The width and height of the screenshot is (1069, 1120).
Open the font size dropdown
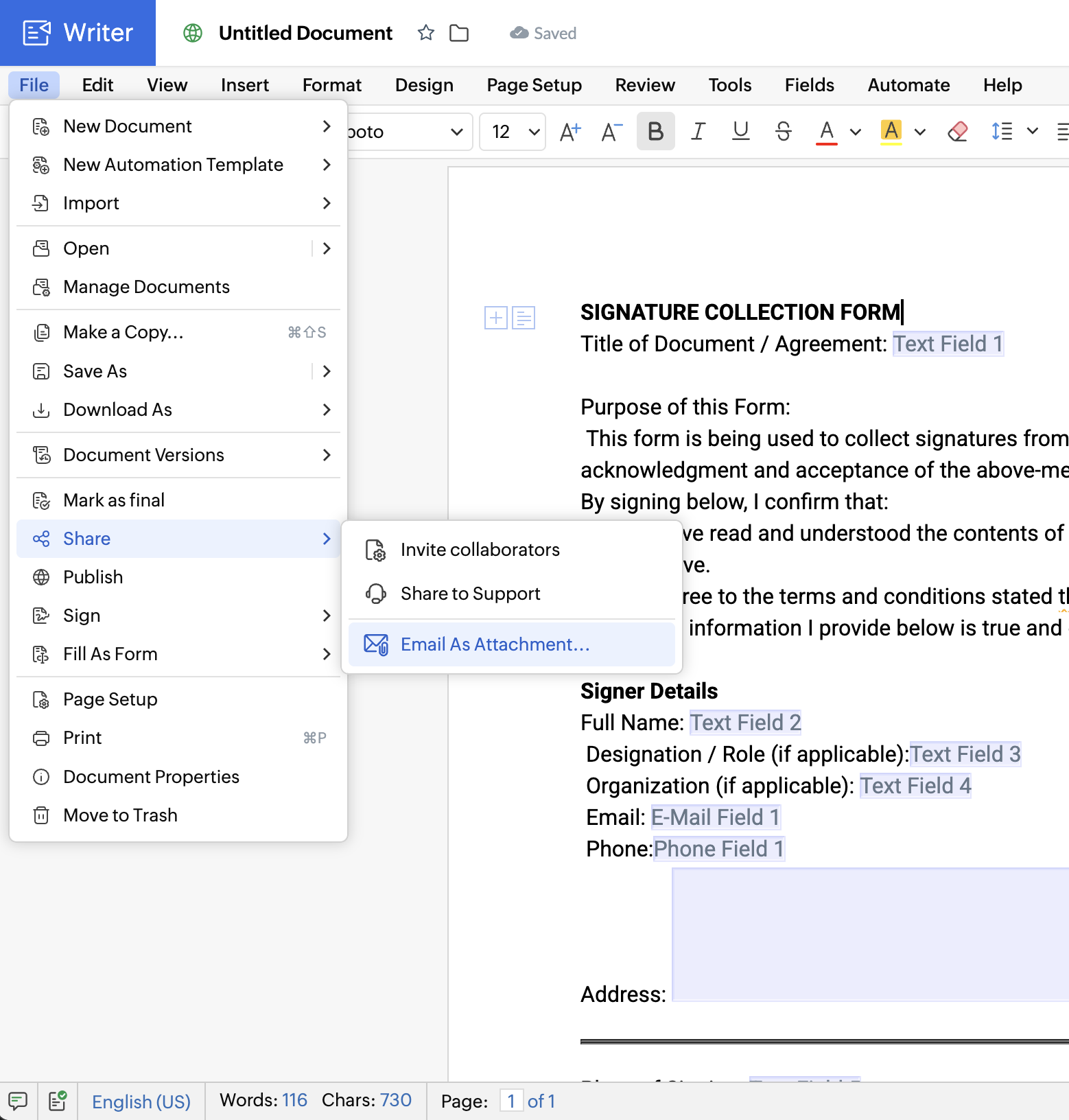tap(512, 131)
